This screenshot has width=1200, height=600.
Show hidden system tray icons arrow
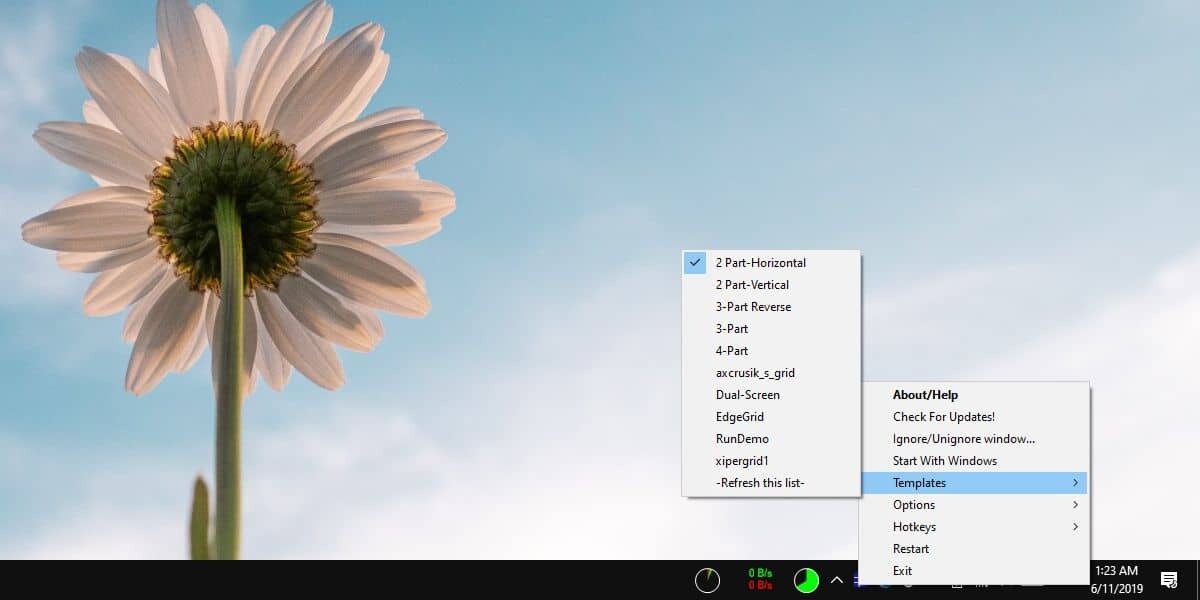[x=837, y=580]
